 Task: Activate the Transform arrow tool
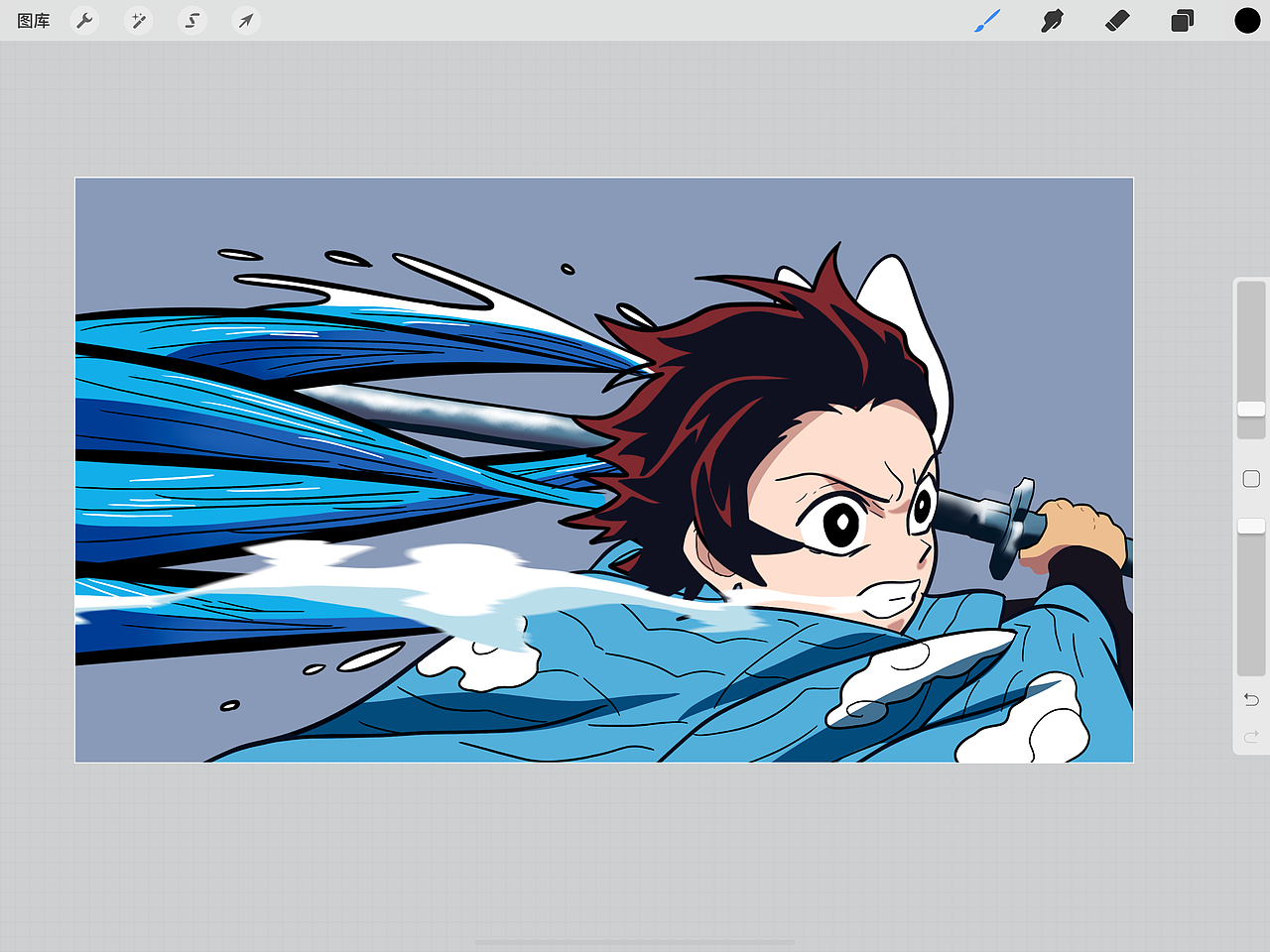click(x=246, y=21)
